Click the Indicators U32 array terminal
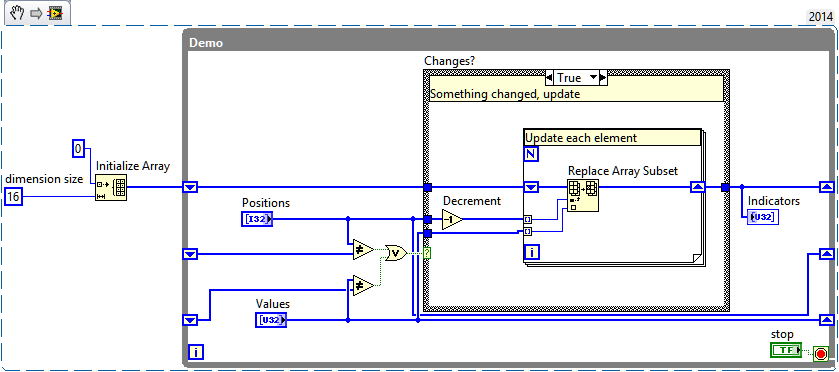The width and height of the screenshot is (839, 372). click(762, 217)
